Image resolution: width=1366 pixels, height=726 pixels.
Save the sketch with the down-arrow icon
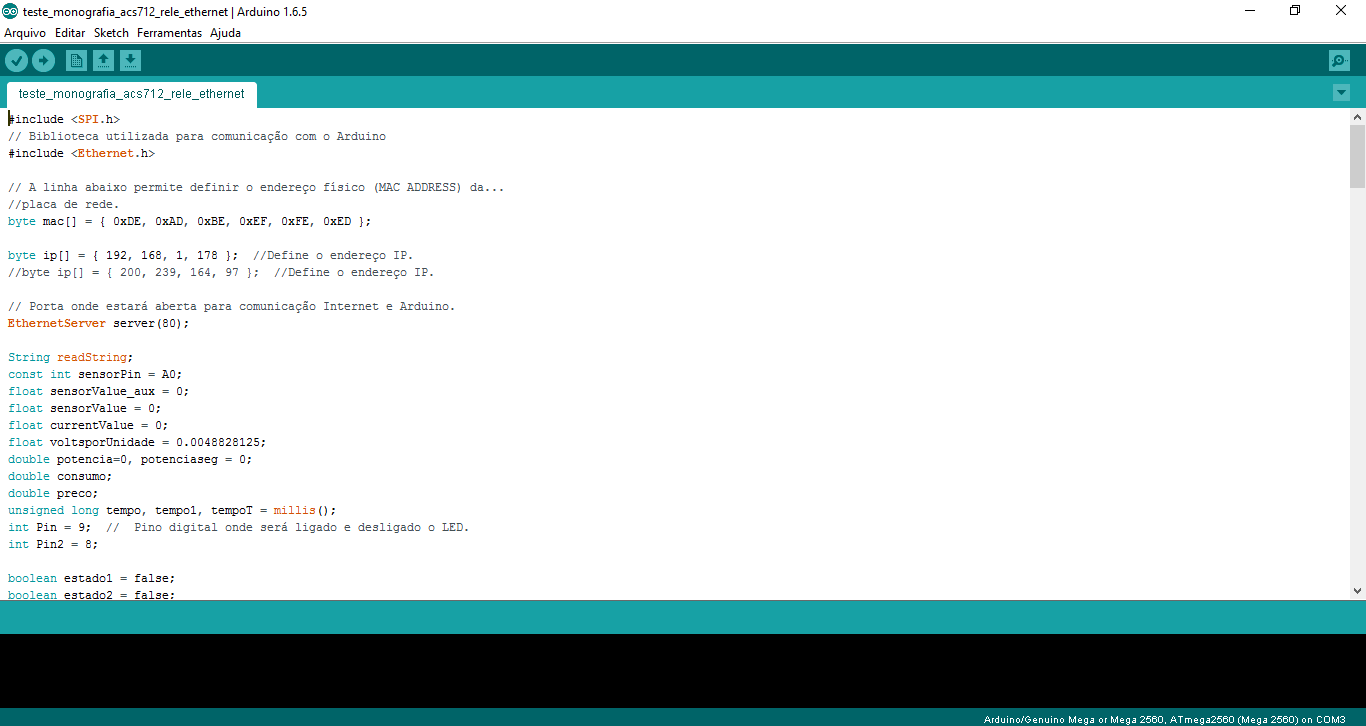pos(130,61)
